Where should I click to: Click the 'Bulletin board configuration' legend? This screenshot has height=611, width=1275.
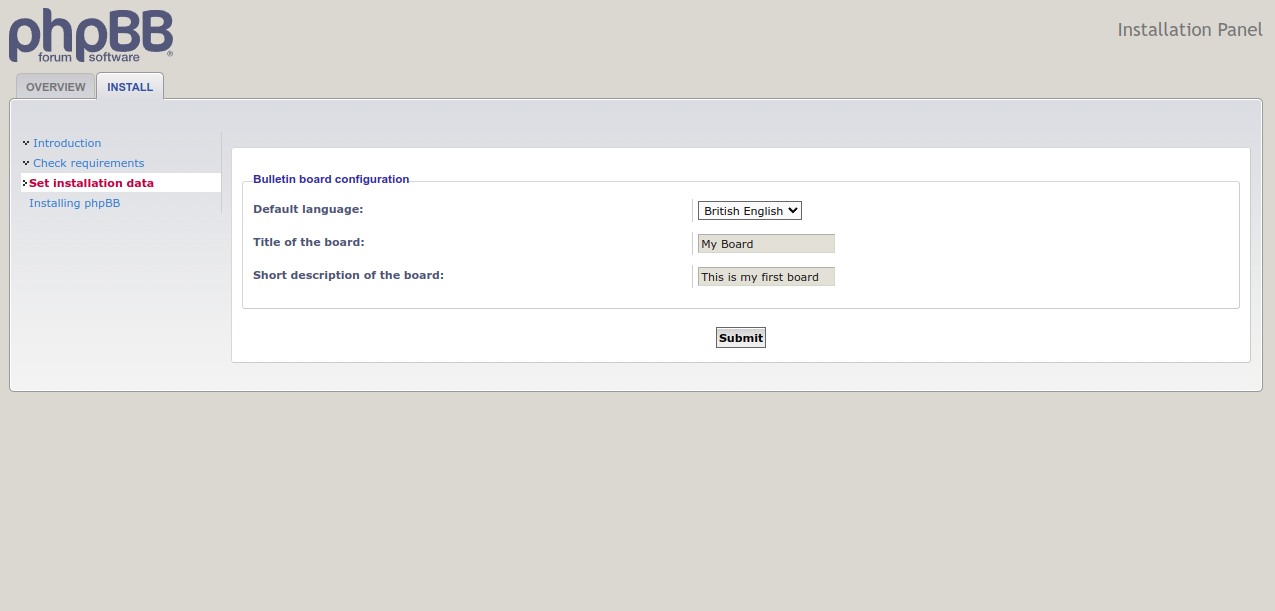pos(331,179)
